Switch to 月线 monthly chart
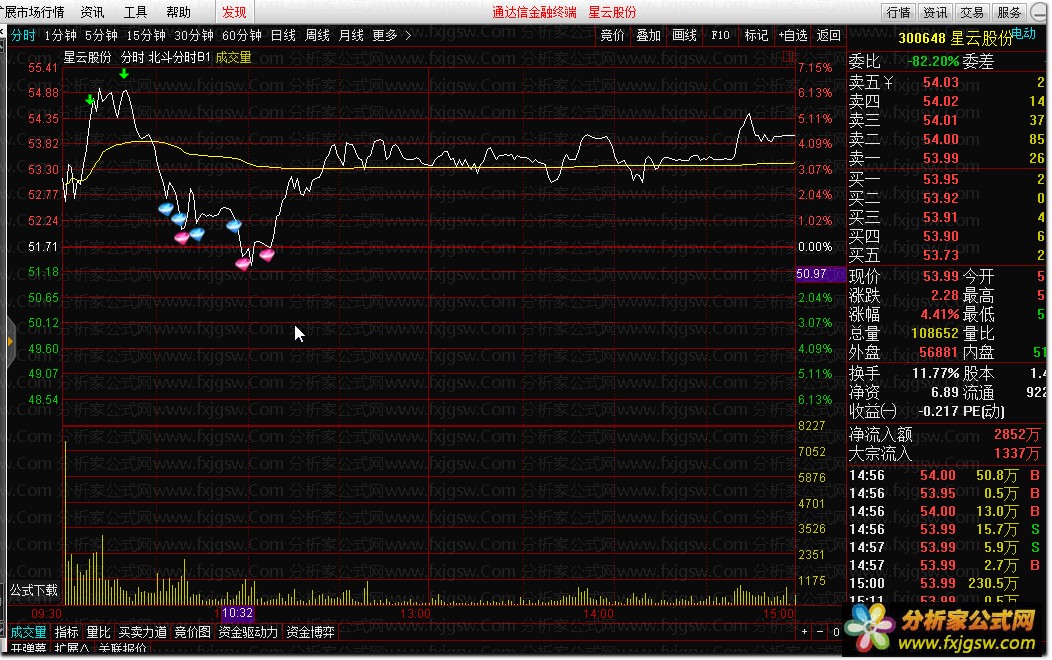1052x660 pixels. point(351,36)
